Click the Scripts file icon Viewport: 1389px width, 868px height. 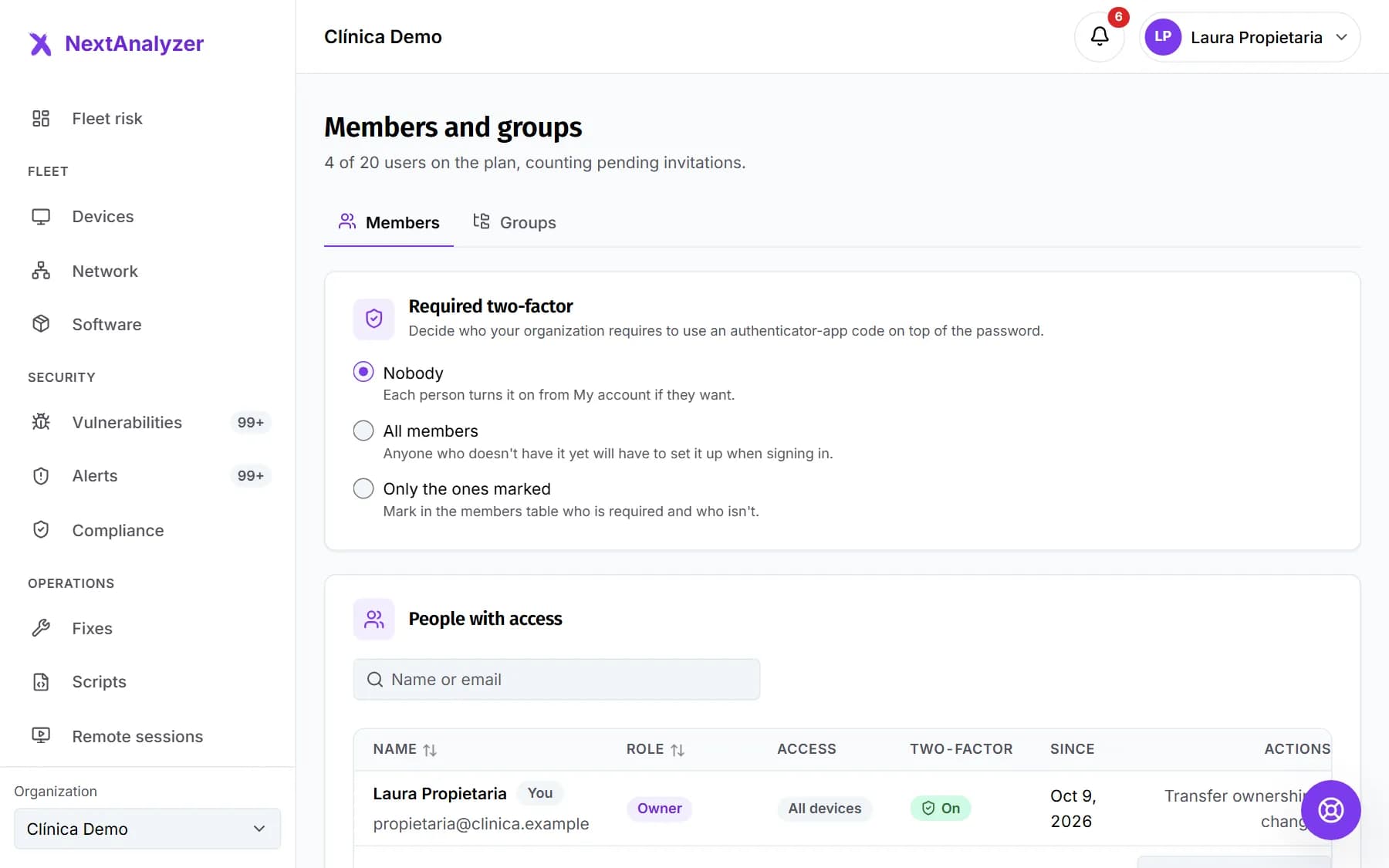(41, 682)
